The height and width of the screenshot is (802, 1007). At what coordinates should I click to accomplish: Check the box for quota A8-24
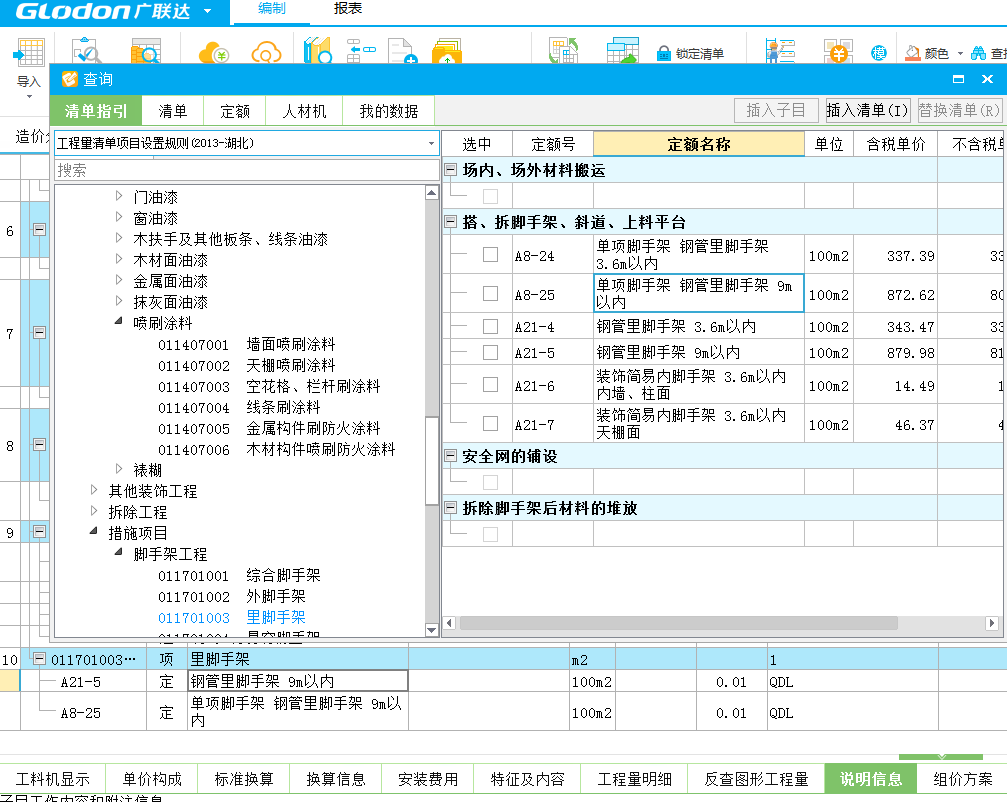[x=490, y=255]
